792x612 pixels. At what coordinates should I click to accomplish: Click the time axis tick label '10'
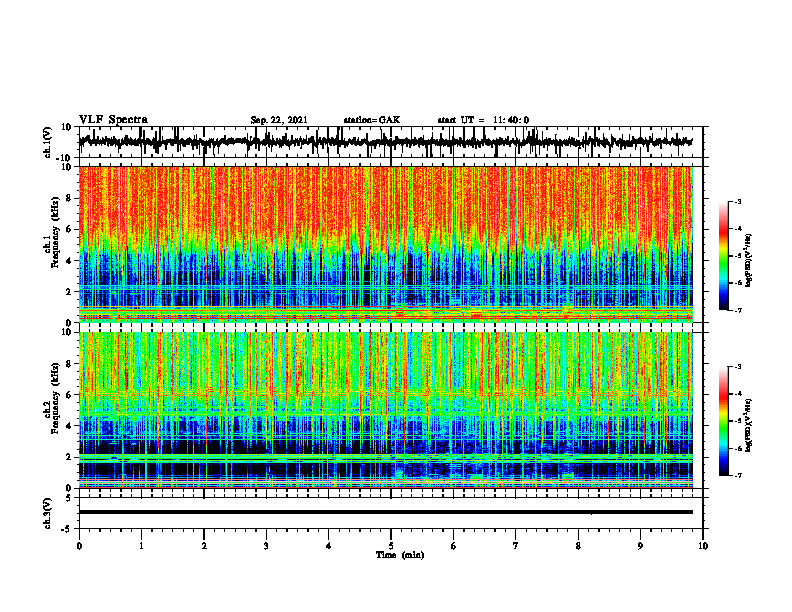pos(703,546)
